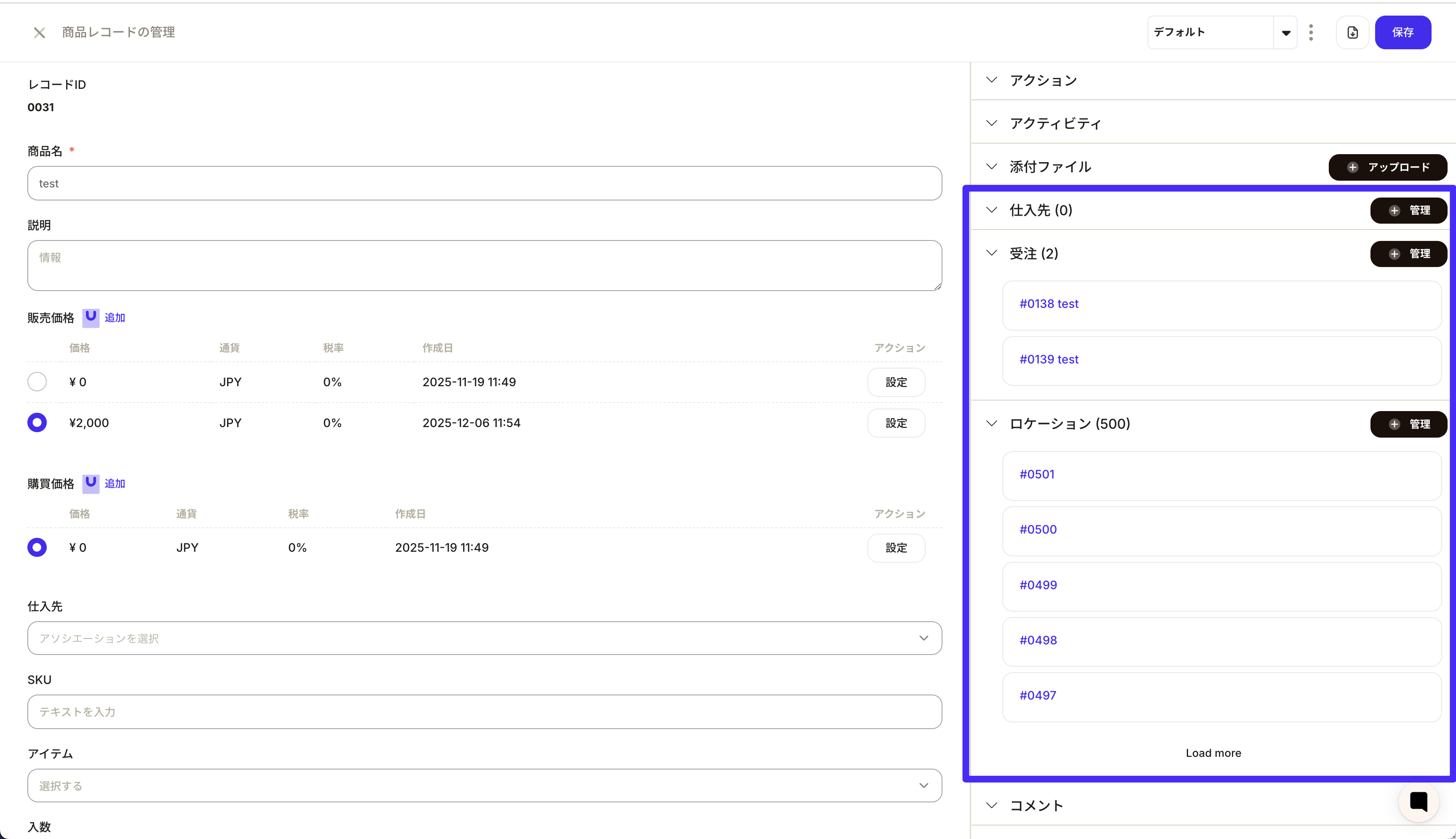
Task: Open the 仕入先 association select dropdown
Action: tap(484, 638)
